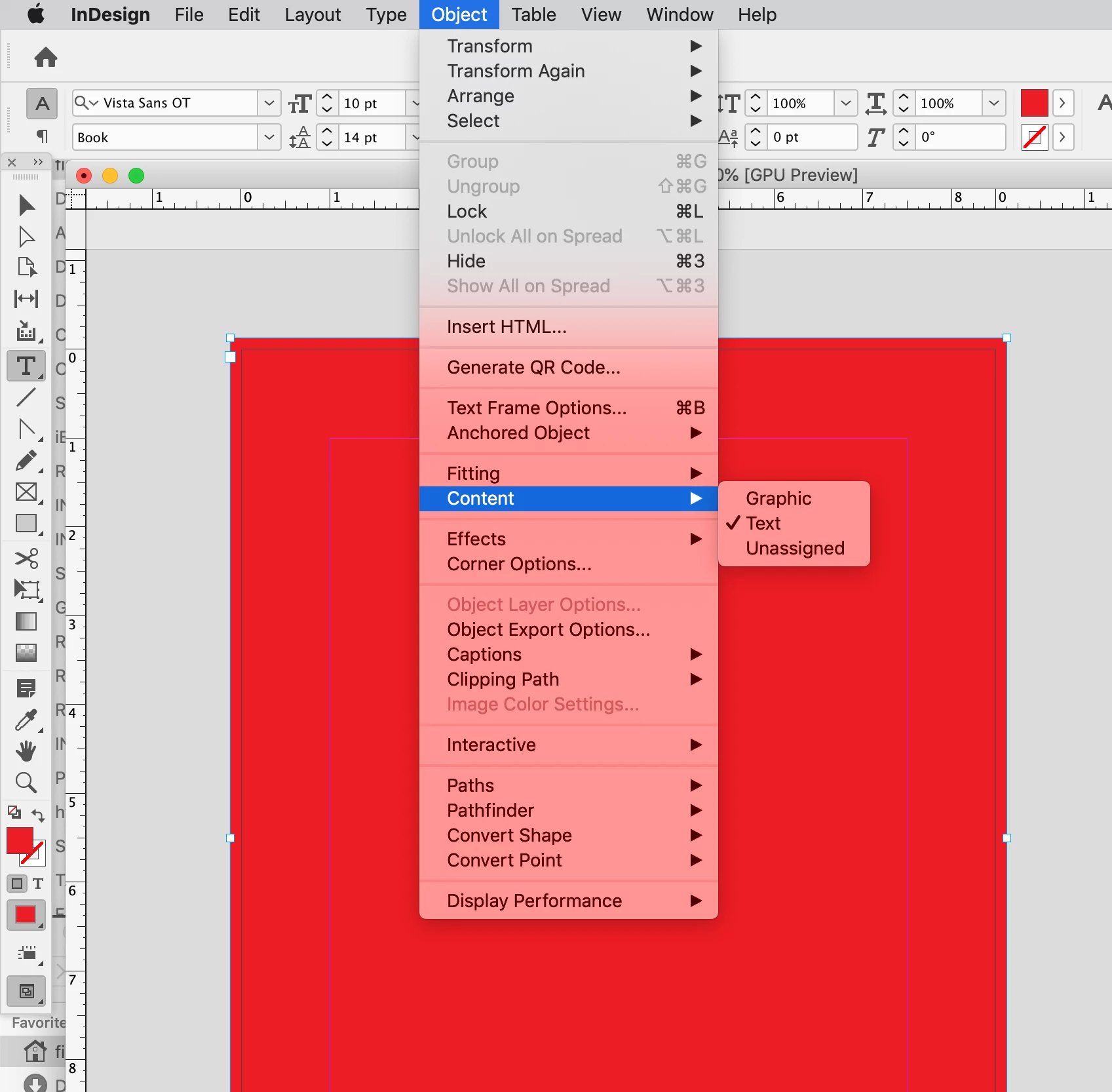Choose Object Export Options
1112x1092 pixels.
pyautogui.click(x=569, y=629)
